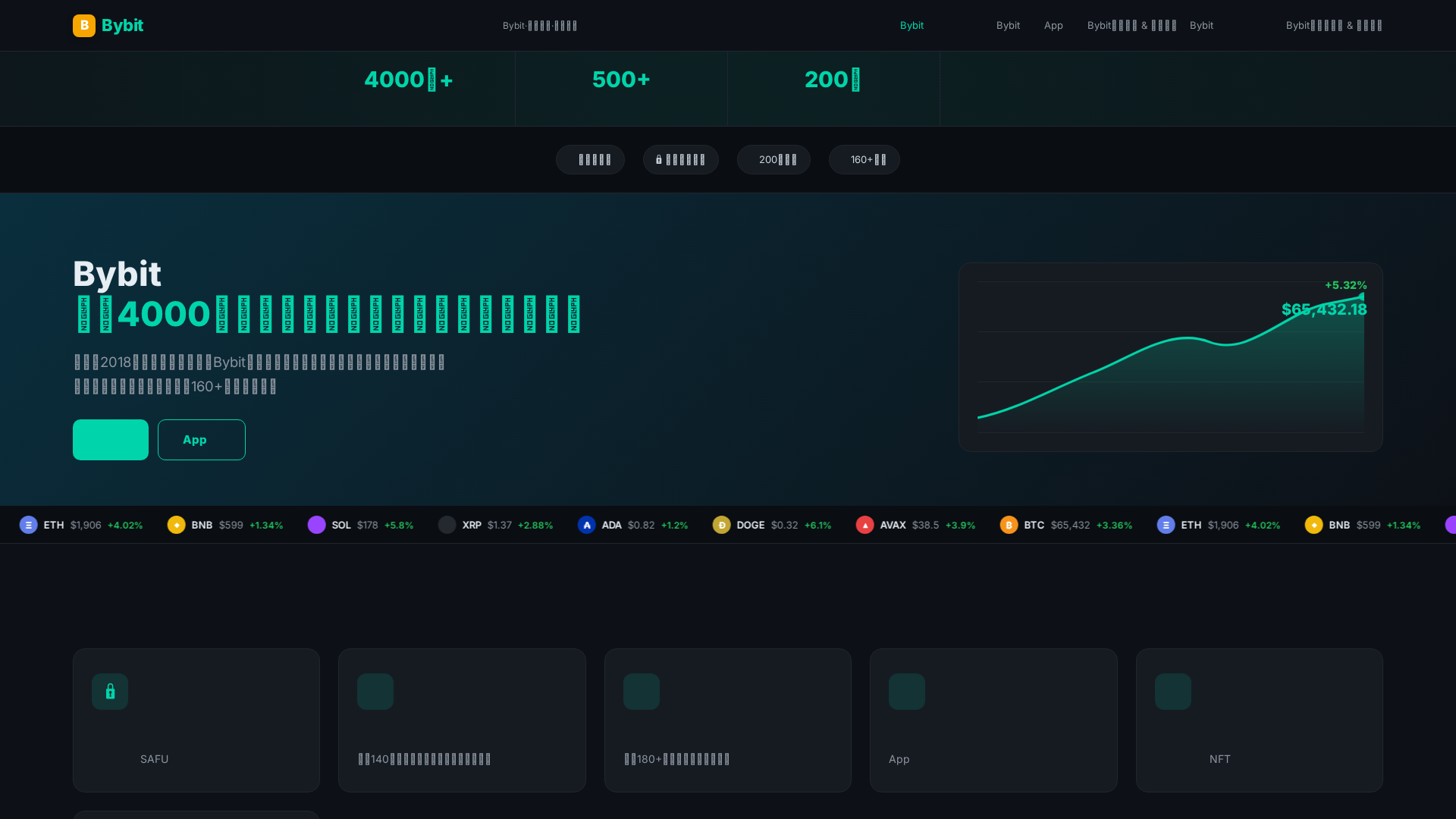The width and height of the screenshot is (1456, 819).
Task: Select the ETH coin icon in ticker
Action: pyautogui.click(x=29, y=525)
